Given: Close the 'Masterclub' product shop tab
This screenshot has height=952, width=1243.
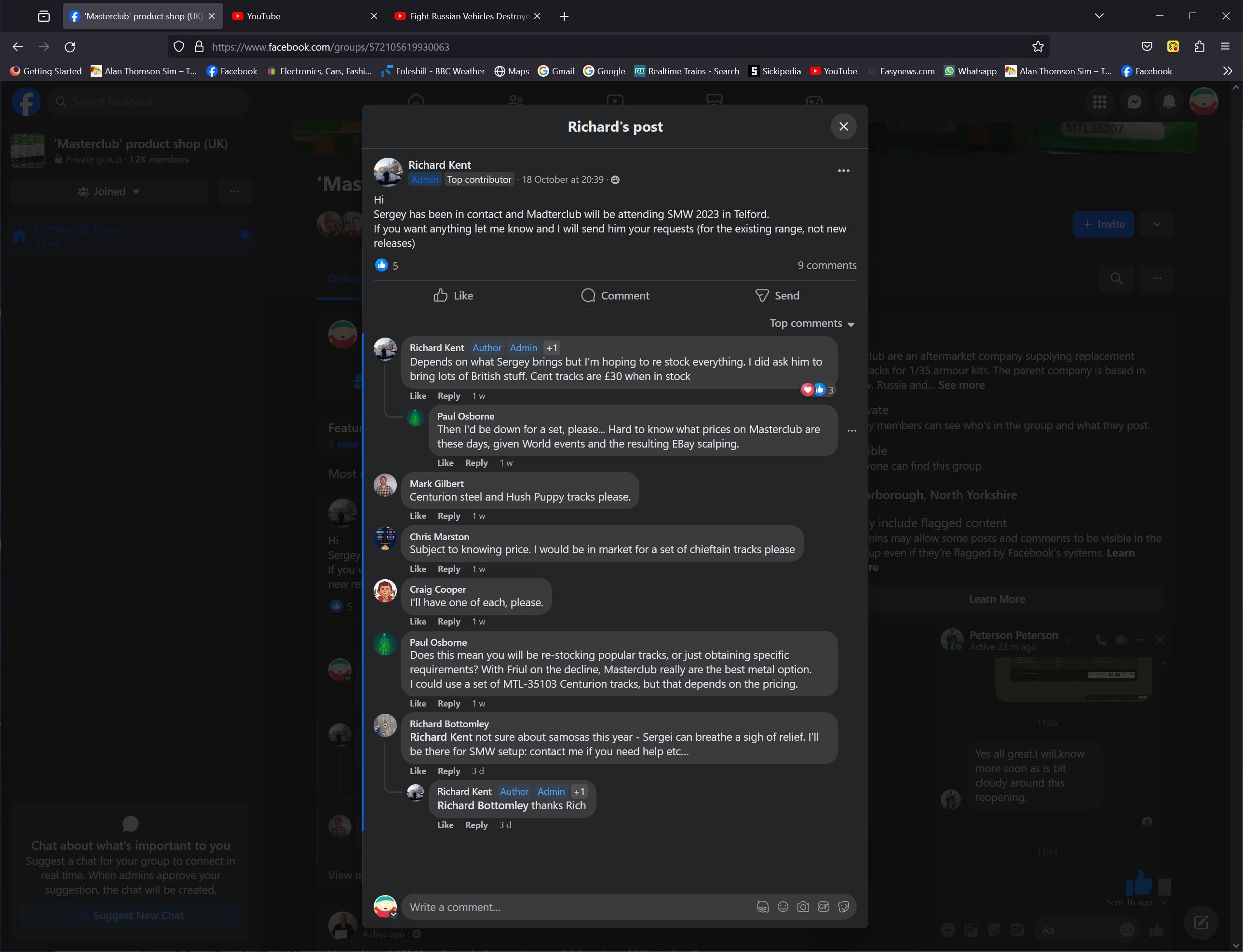Looking at the screenshot, I should [212, 16].
